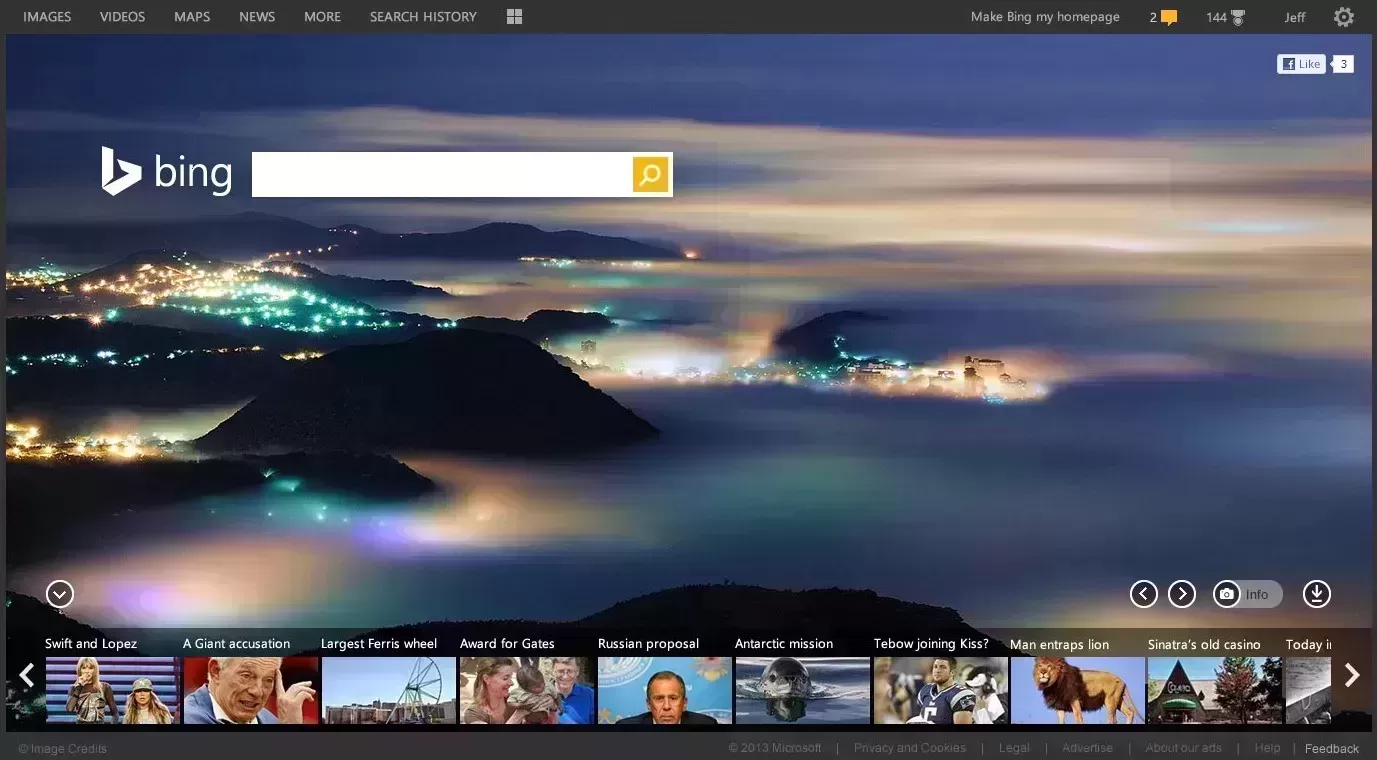Screen dimensions: 1377x760
Task: Open the 'Man entraps lion' story thumbnail
Action: (1077, 689)
